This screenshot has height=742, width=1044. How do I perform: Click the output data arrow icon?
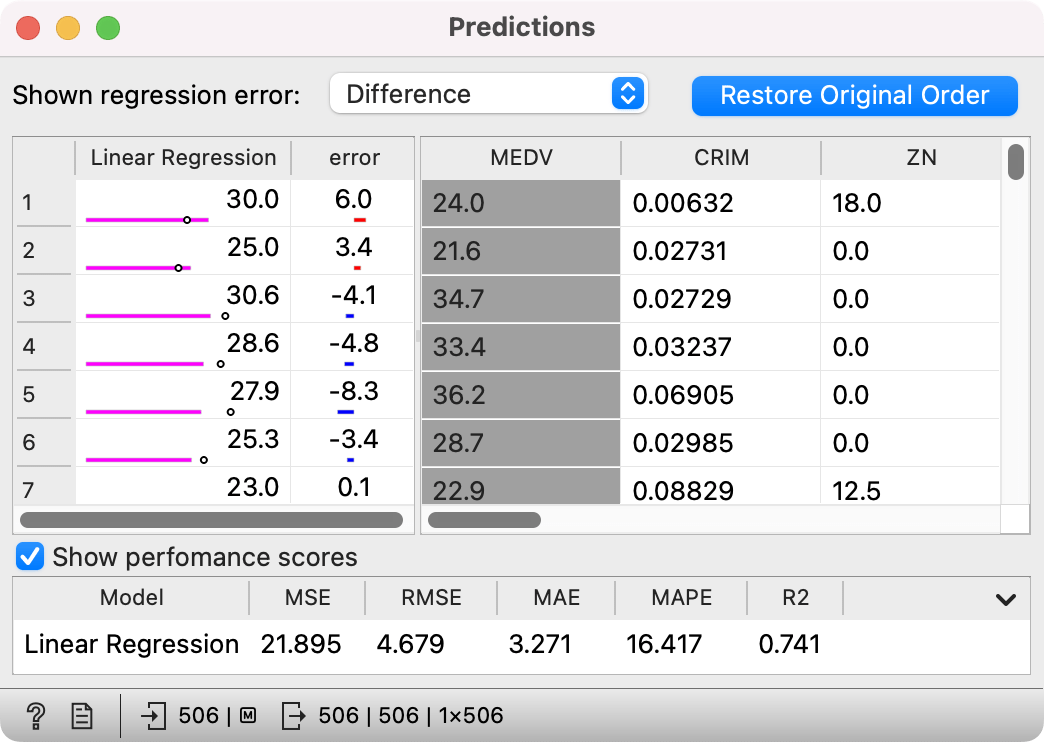pos(294,715)
